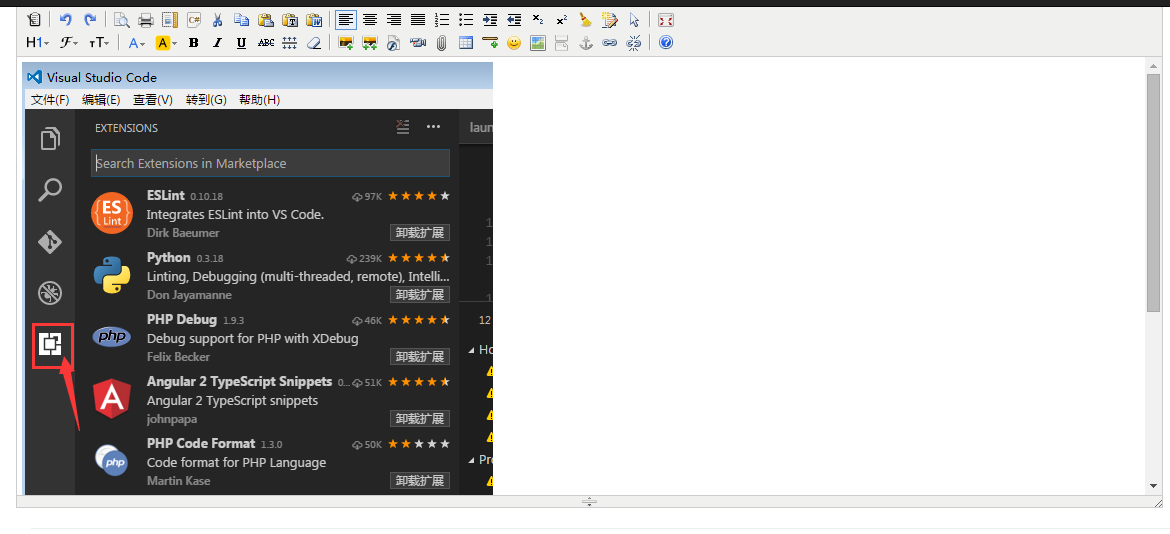Open help with the blue question icon
This screenshot has height=534, width=1170.
666,43
